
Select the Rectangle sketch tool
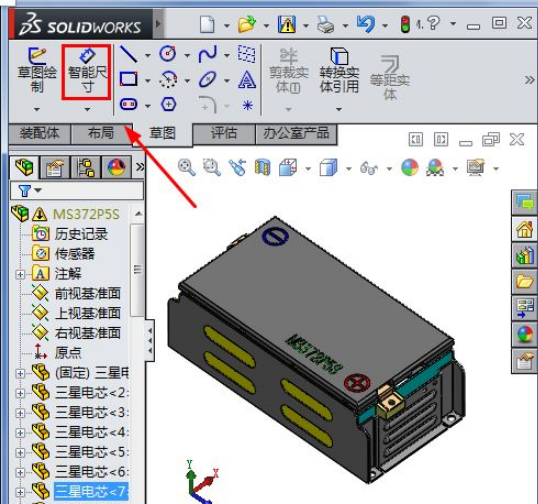coord(129,79)
